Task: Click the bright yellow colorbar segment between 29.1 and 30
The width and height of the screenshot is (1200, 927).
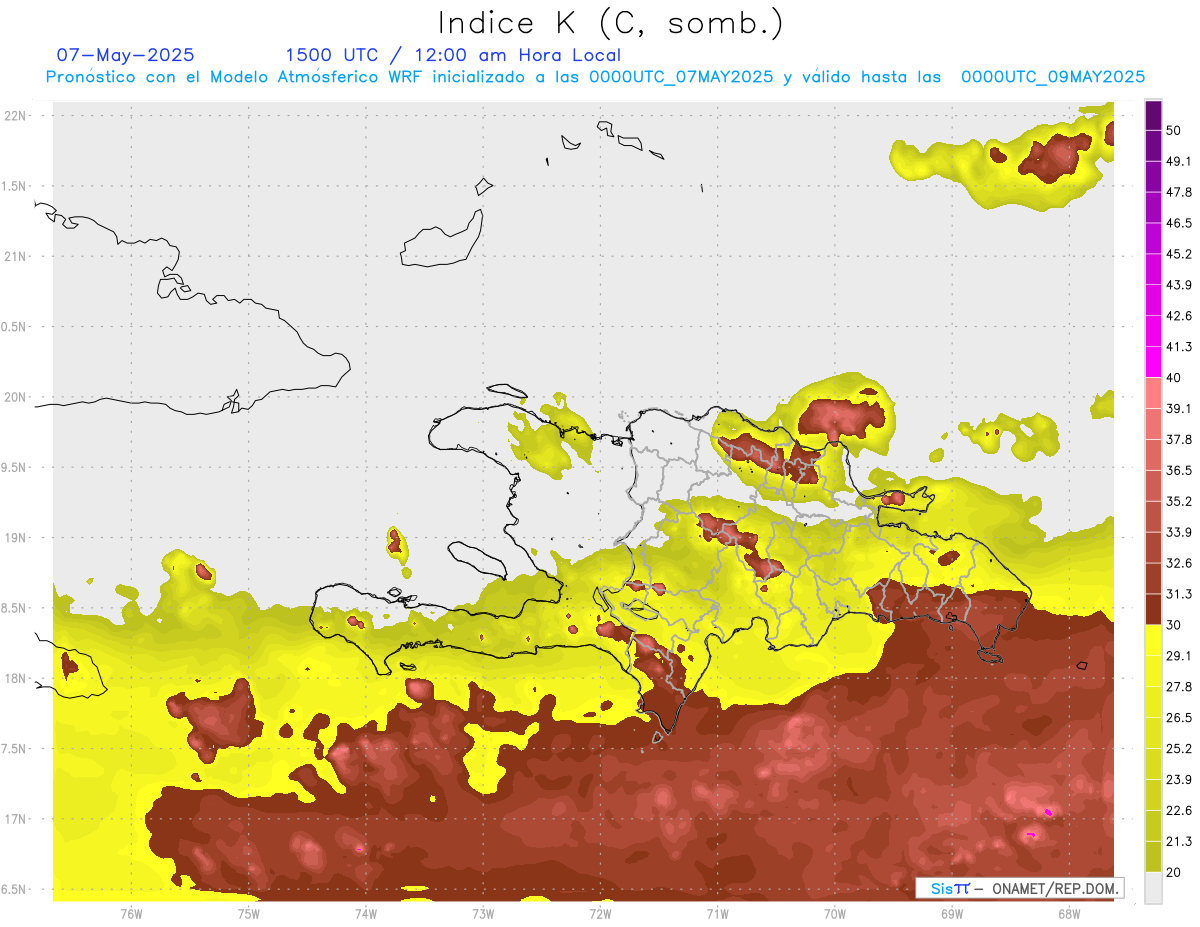Action: click(x=1153, y=640)
